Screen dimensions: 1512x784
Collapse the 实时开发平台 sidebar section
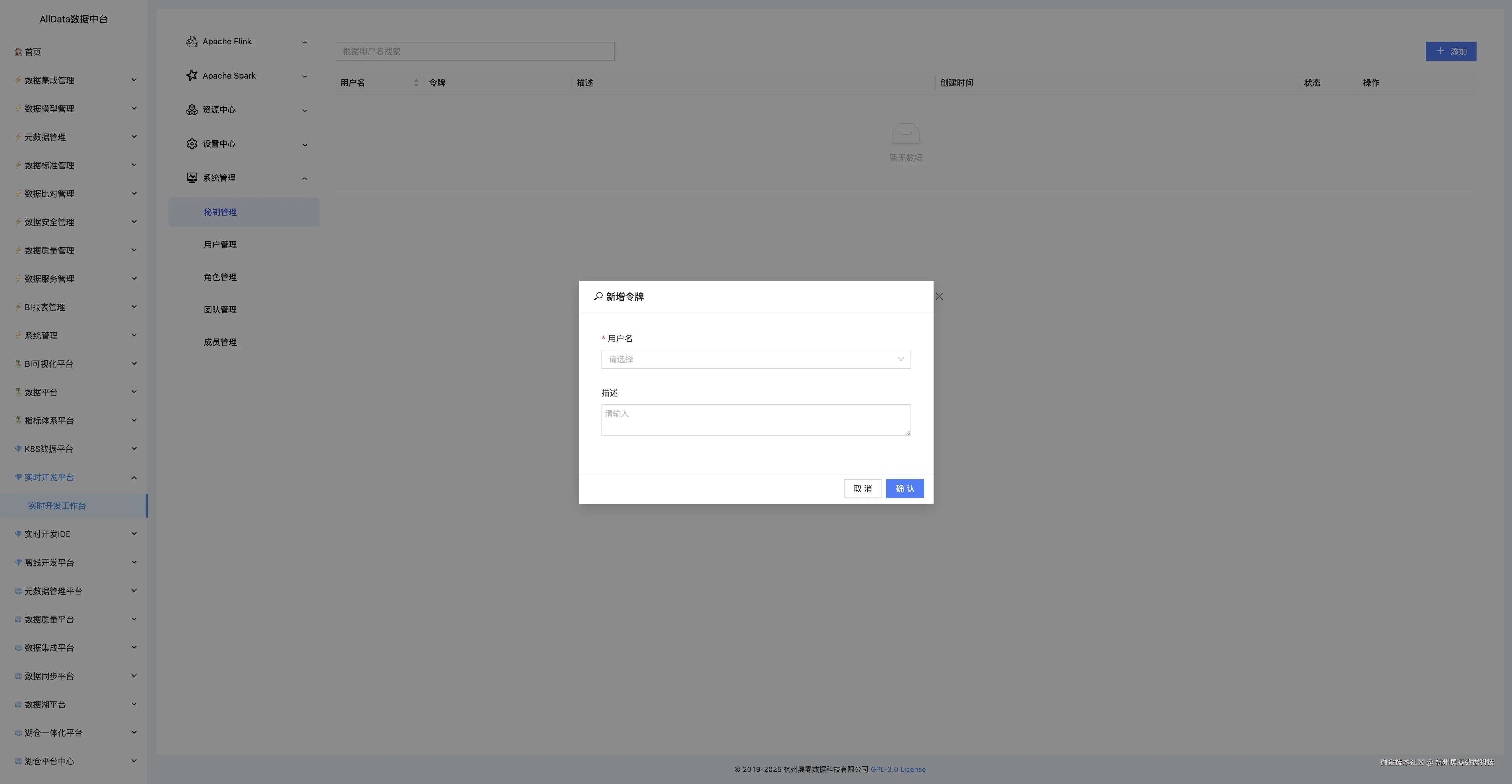pyautogui.click(x=134, y=478)
